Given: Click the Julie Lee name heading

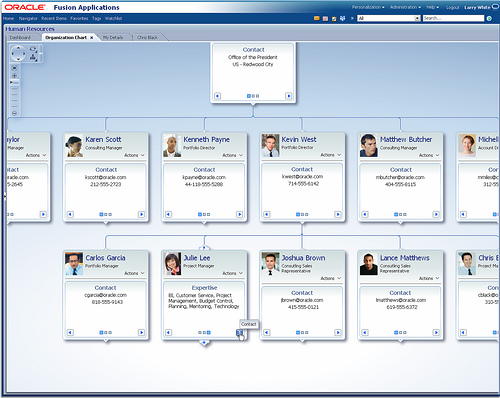Looking at the screenshot, I should (197, 258).
